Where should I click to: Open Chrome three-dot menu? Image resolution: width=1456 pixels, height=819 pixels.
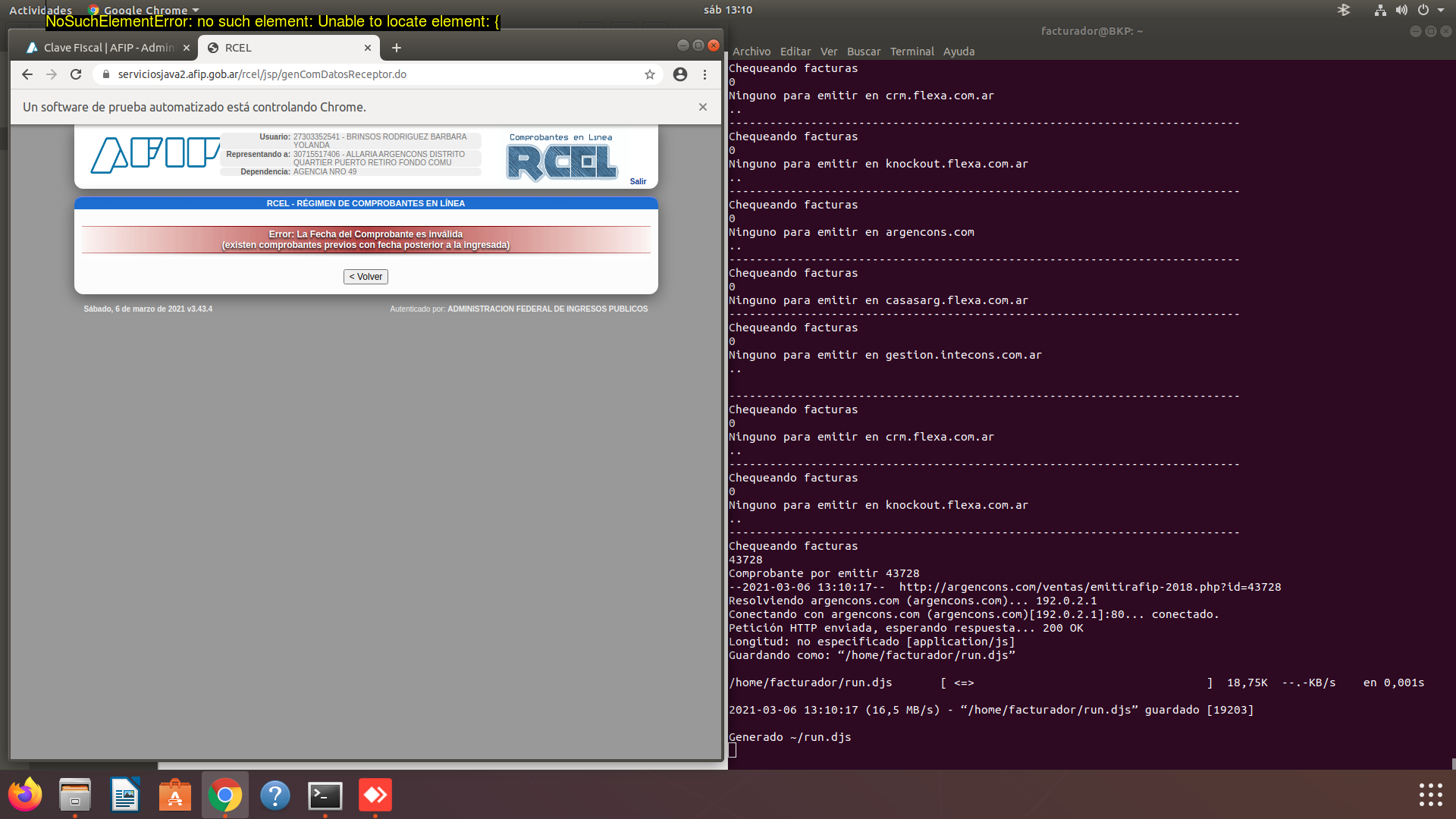coord(704,74)
